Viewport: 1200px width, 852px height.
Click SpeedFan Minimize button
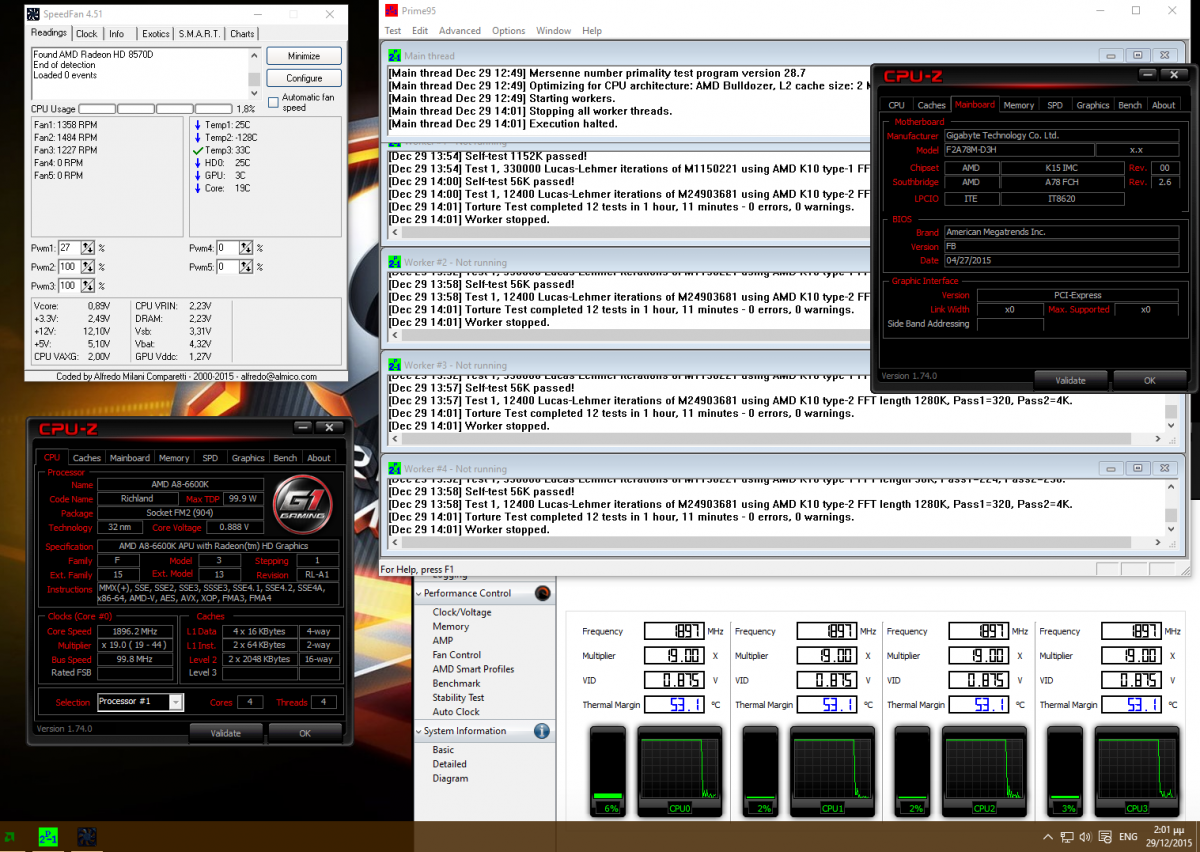click(x=304, y=56)
